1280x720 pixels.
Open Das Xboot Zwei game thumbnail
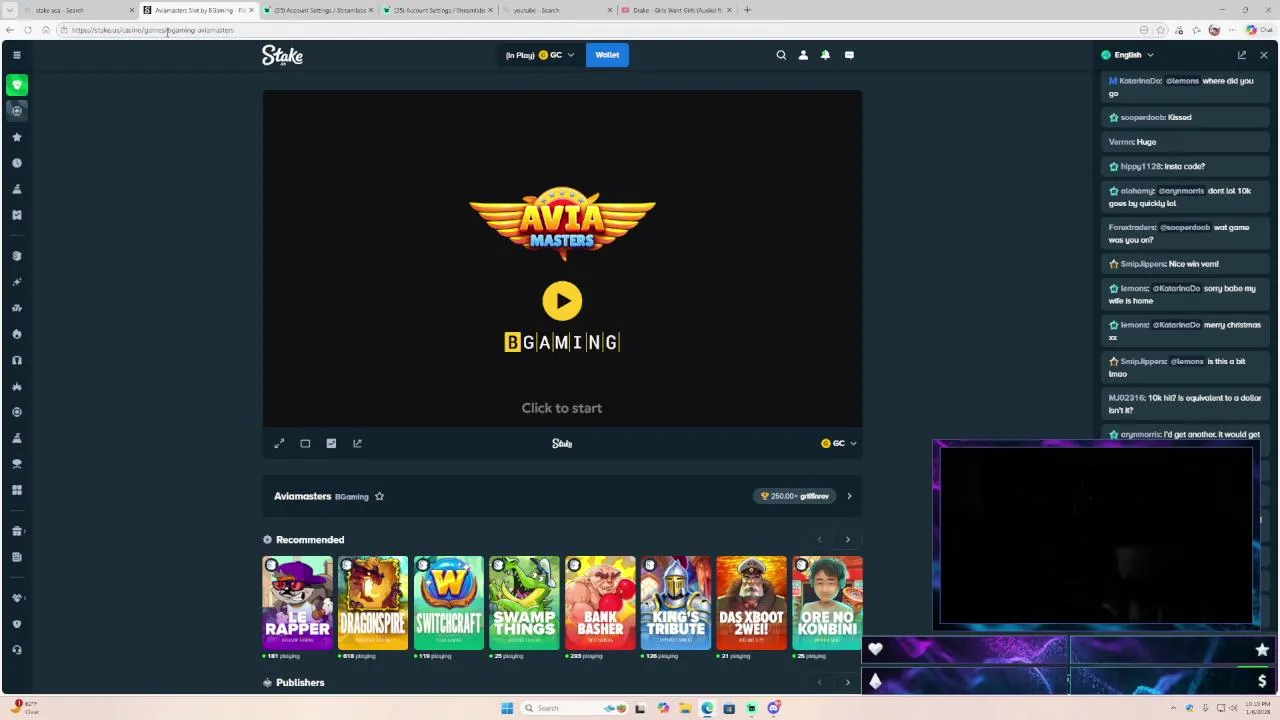(751, 603)
